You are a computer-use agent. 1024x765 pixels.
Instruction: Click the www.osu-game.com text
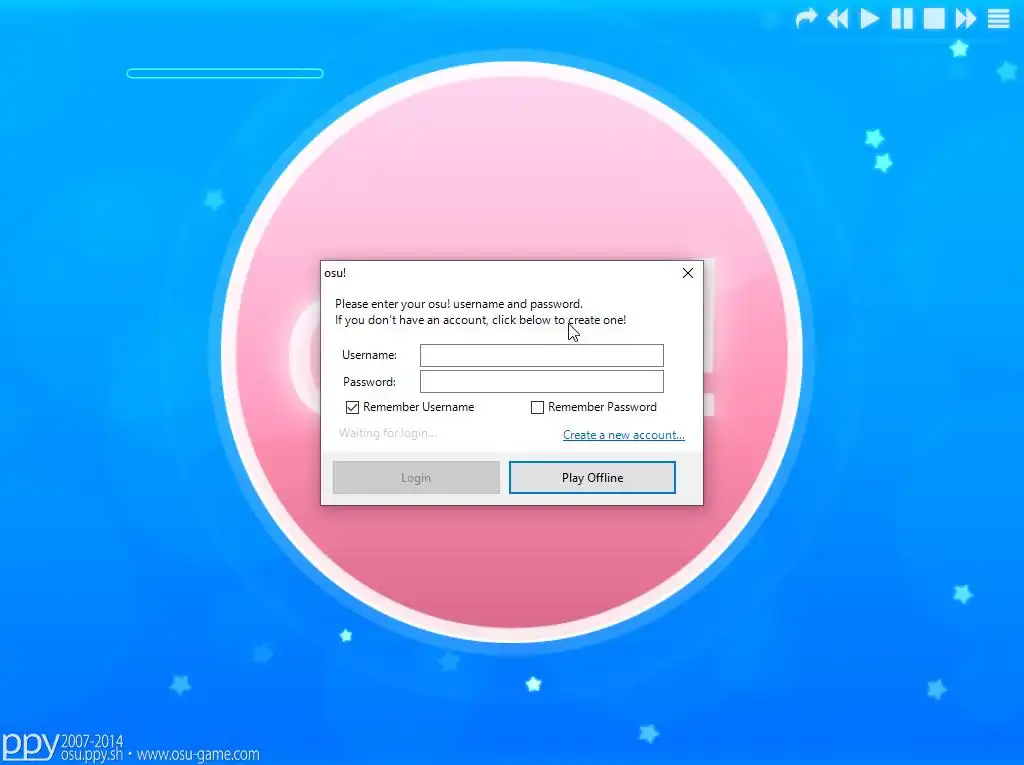pyautogui.click(x=198, y=755)
